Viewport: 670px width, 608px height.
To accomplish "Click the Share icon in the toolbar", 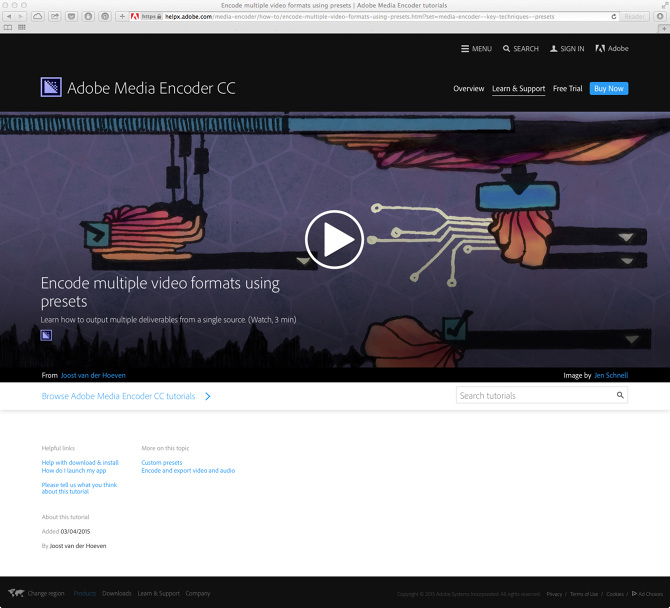I will pos(55,16).
